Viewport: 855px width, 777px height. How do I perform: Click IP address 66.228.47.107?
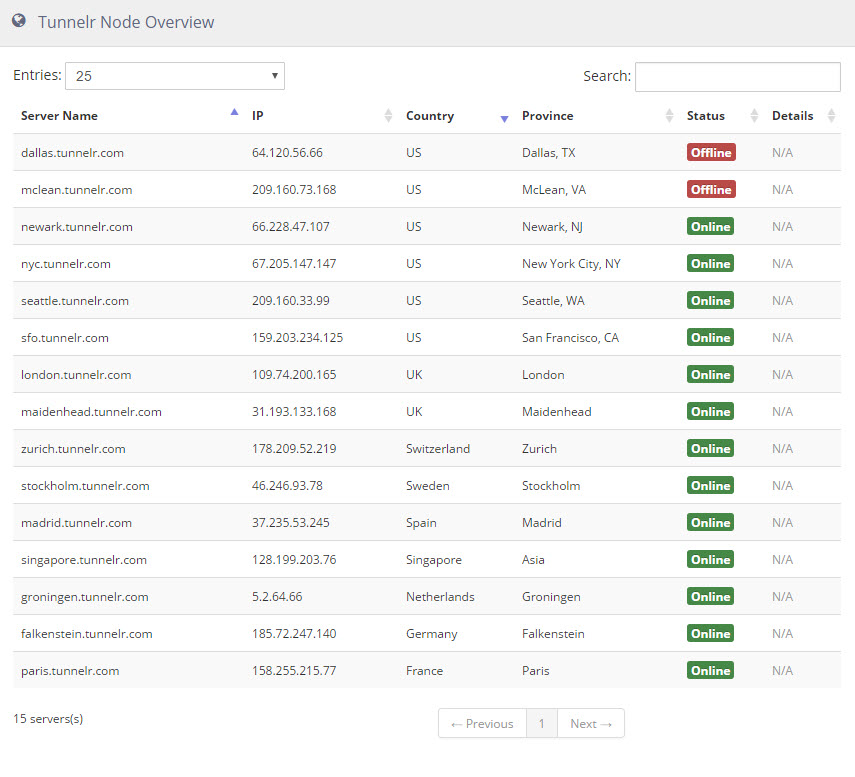click(291, 227)
